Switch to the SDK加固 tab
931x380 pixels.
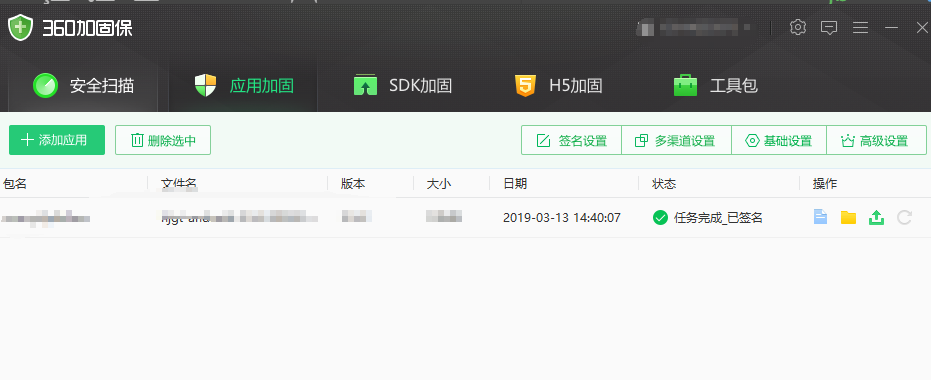point(403,86)
